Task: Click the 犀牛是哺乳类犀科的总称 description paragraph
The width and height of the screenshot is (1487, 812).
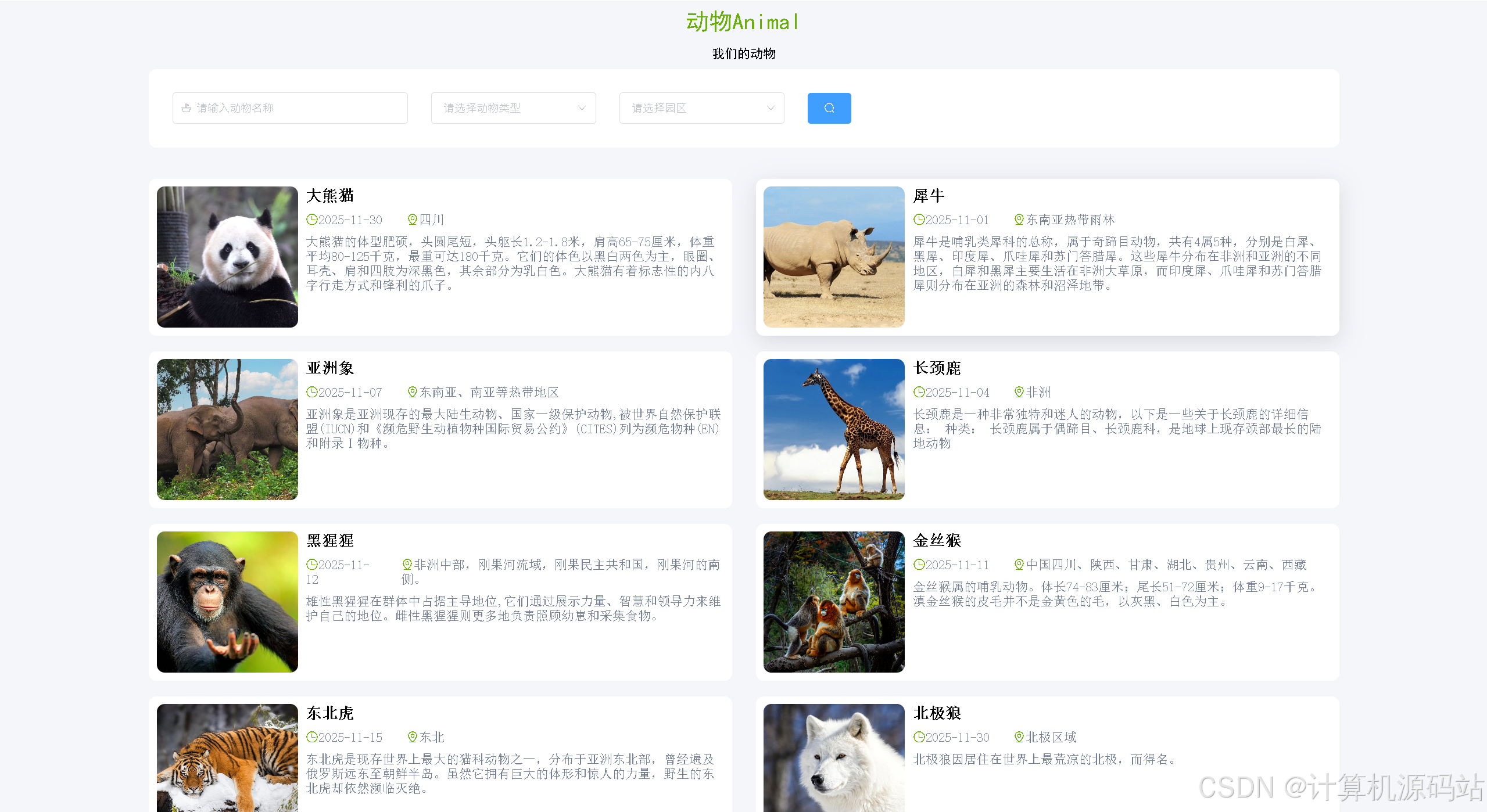Action: coord(1119,264)
